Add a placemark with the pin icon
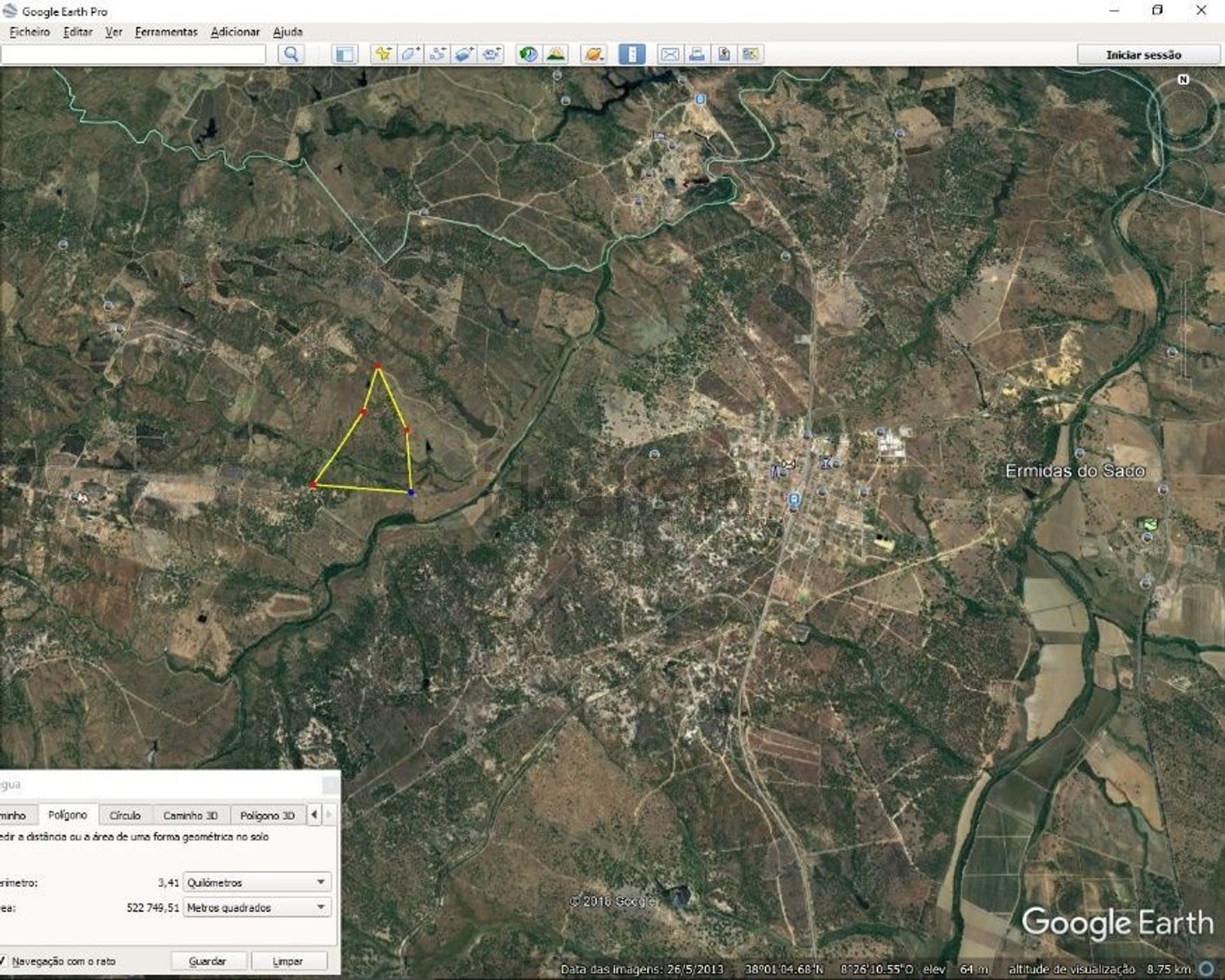1225x980 pixels. 382,55
